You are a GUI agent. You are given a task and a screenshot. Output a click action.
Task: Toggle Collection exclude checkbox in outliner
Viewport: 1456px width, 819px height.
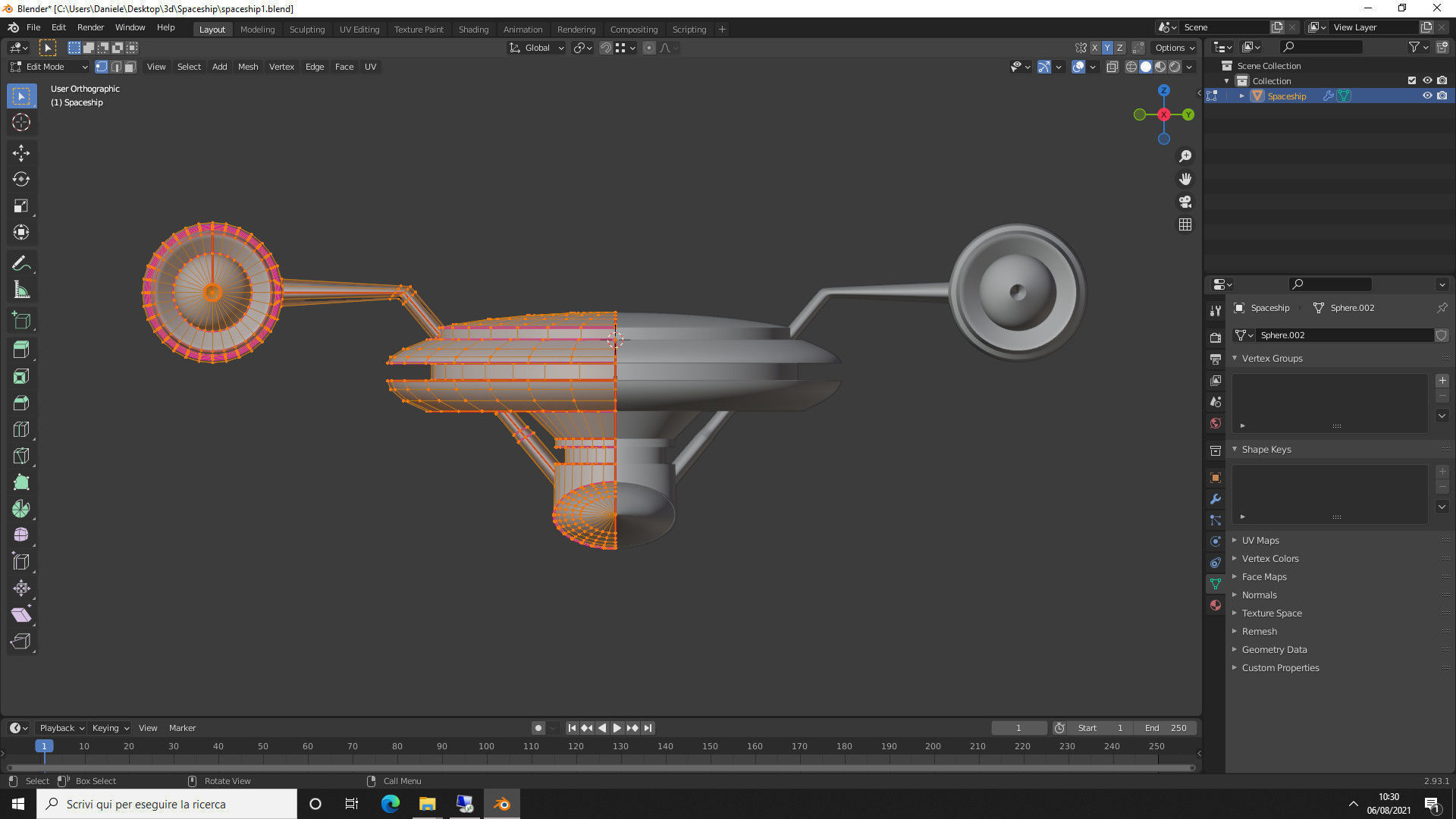[1412, 80]
